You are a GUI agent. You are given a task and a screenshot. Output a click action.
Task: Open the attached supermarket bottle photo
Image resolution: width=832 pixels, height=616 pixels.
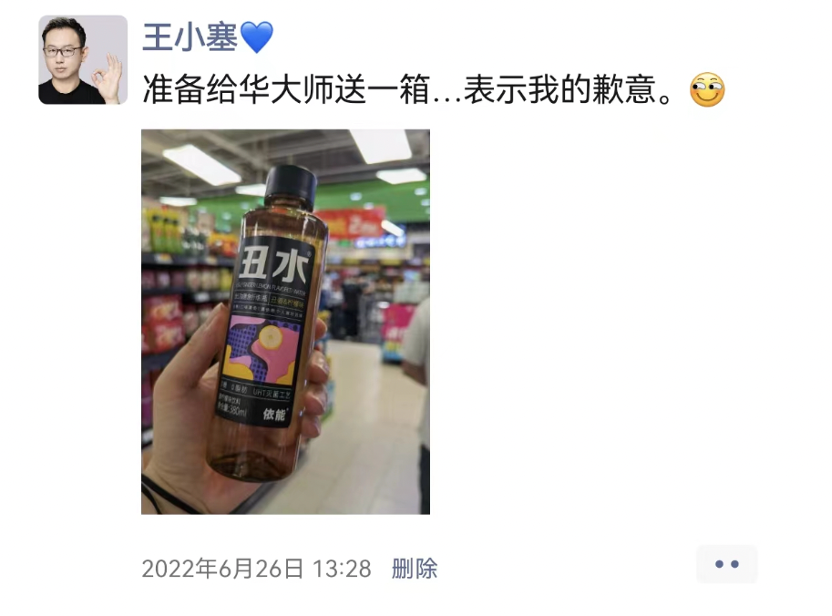285,322
